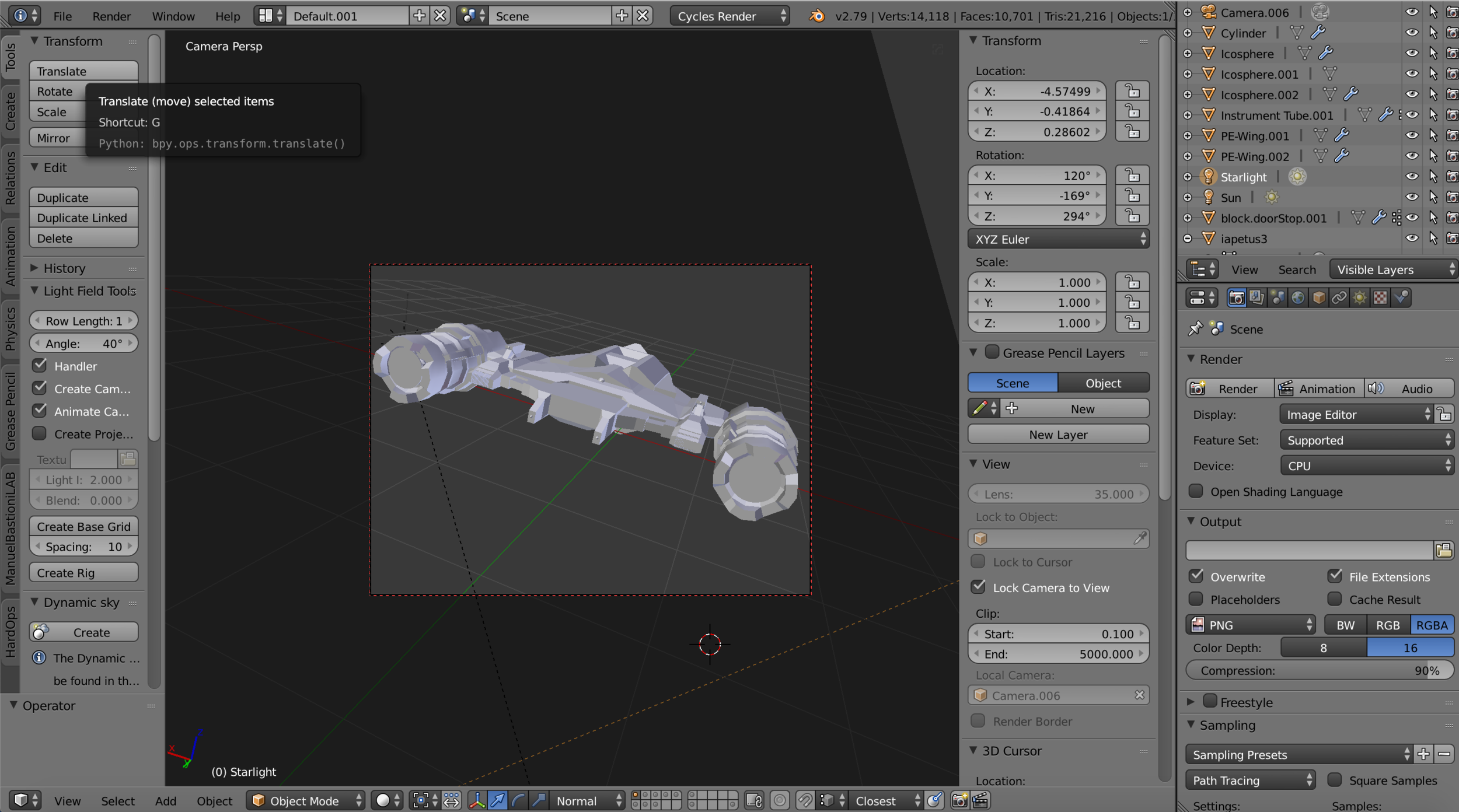Open the PNG file format dropdown
Viewport: 1459px width, 812px height.
1251,625
